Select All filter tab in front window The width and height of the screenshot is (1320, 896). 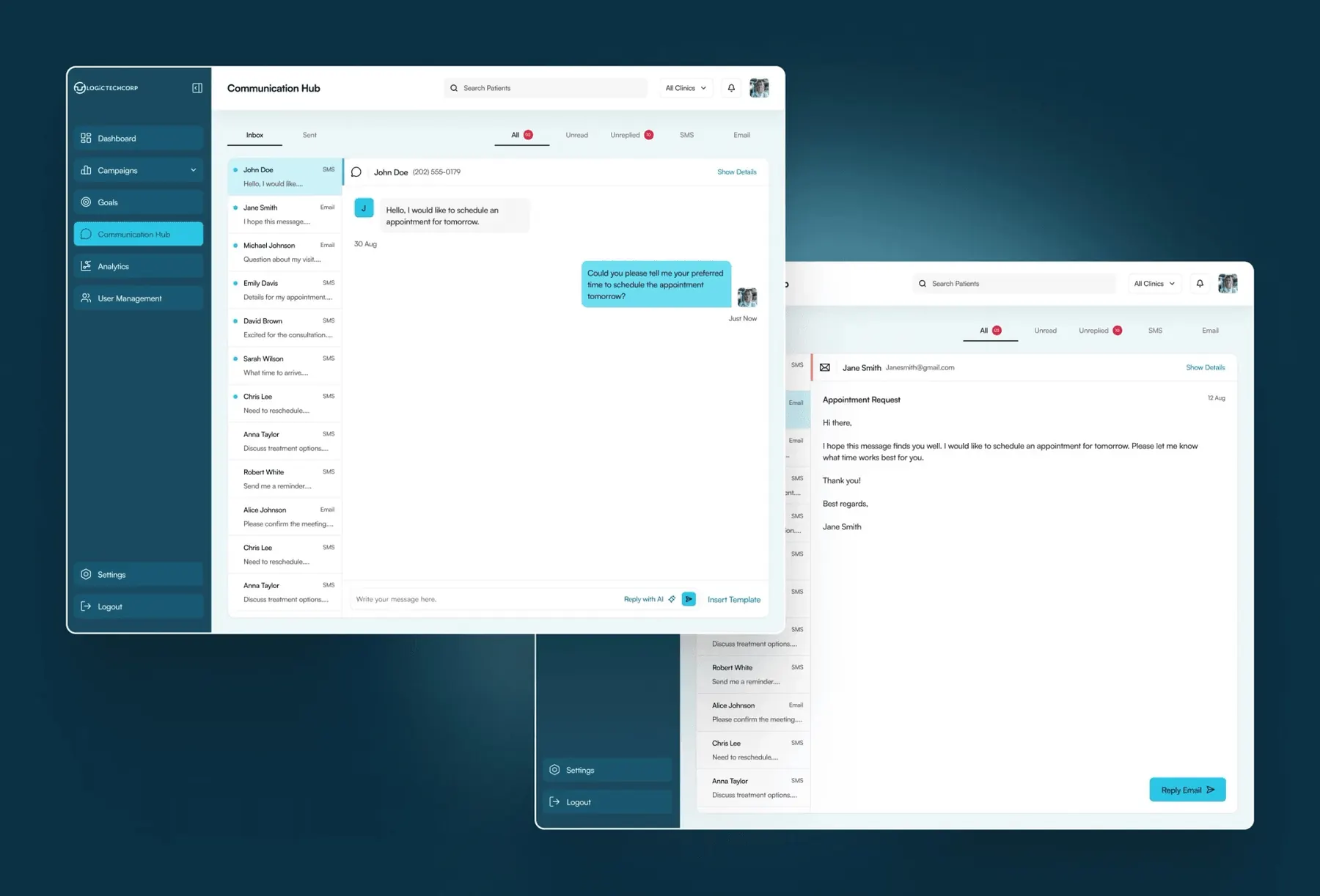coord(521,135)
